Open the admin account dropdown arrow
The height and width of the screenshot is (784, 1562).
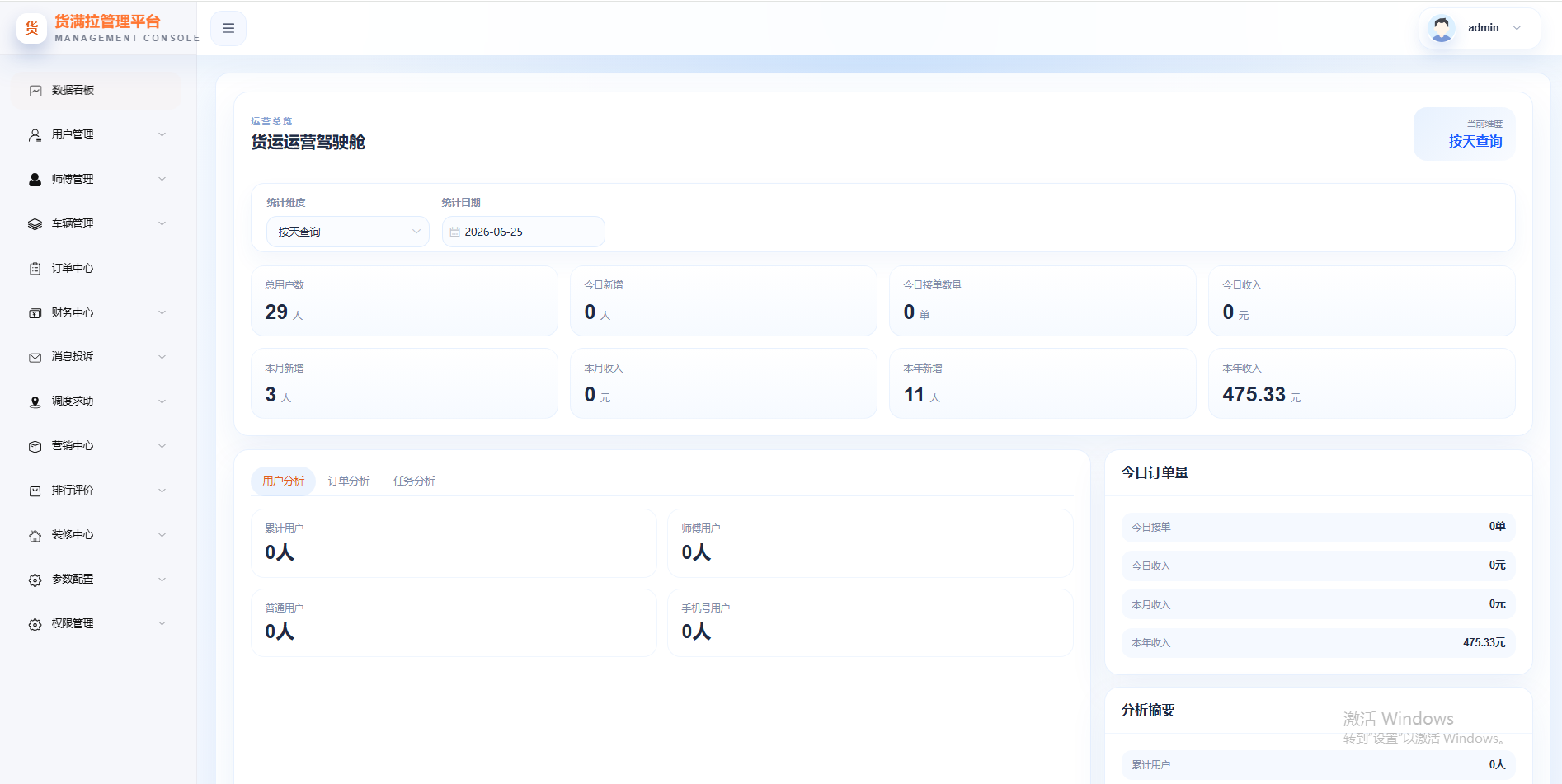[1517, 28]
